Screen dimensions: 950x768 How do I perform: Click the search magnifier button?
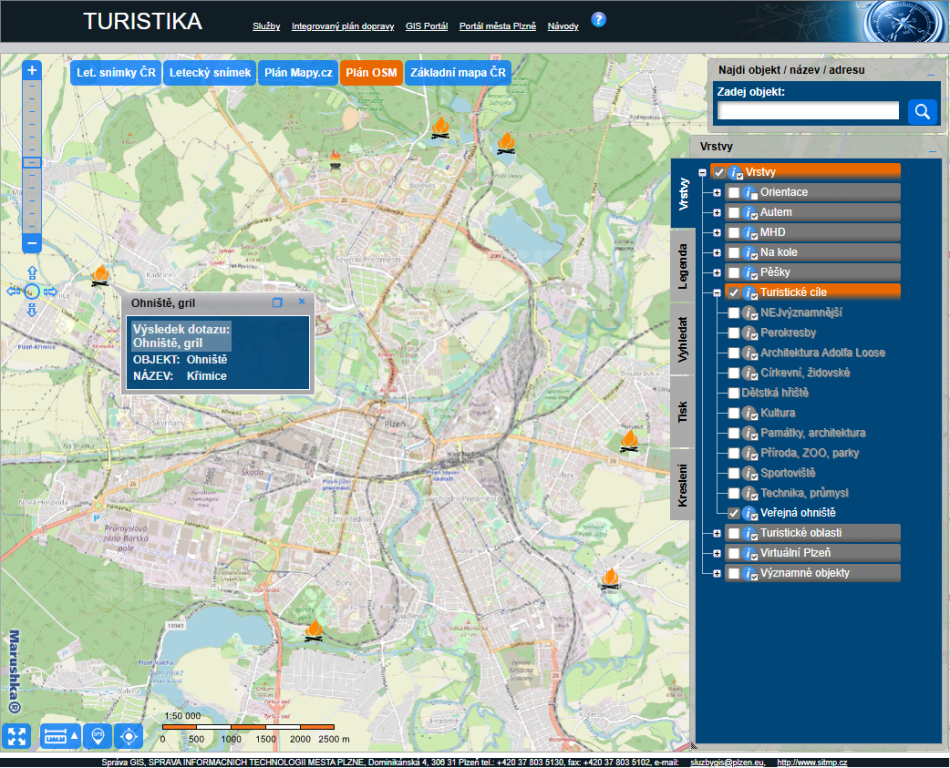tap(921, 111)
